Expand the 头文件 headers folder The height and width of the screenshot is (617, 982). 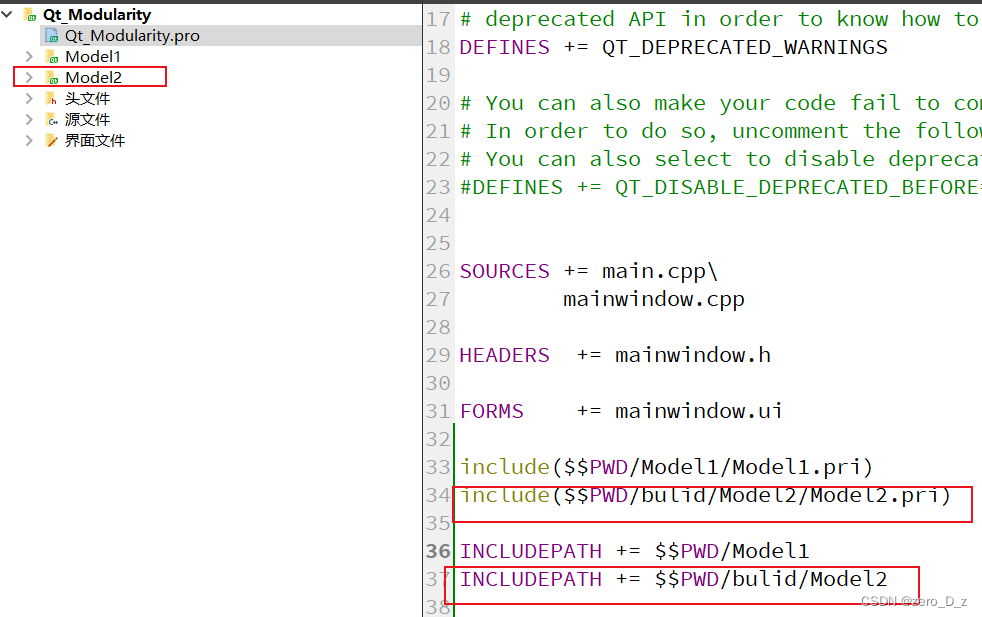click(29, 98)
